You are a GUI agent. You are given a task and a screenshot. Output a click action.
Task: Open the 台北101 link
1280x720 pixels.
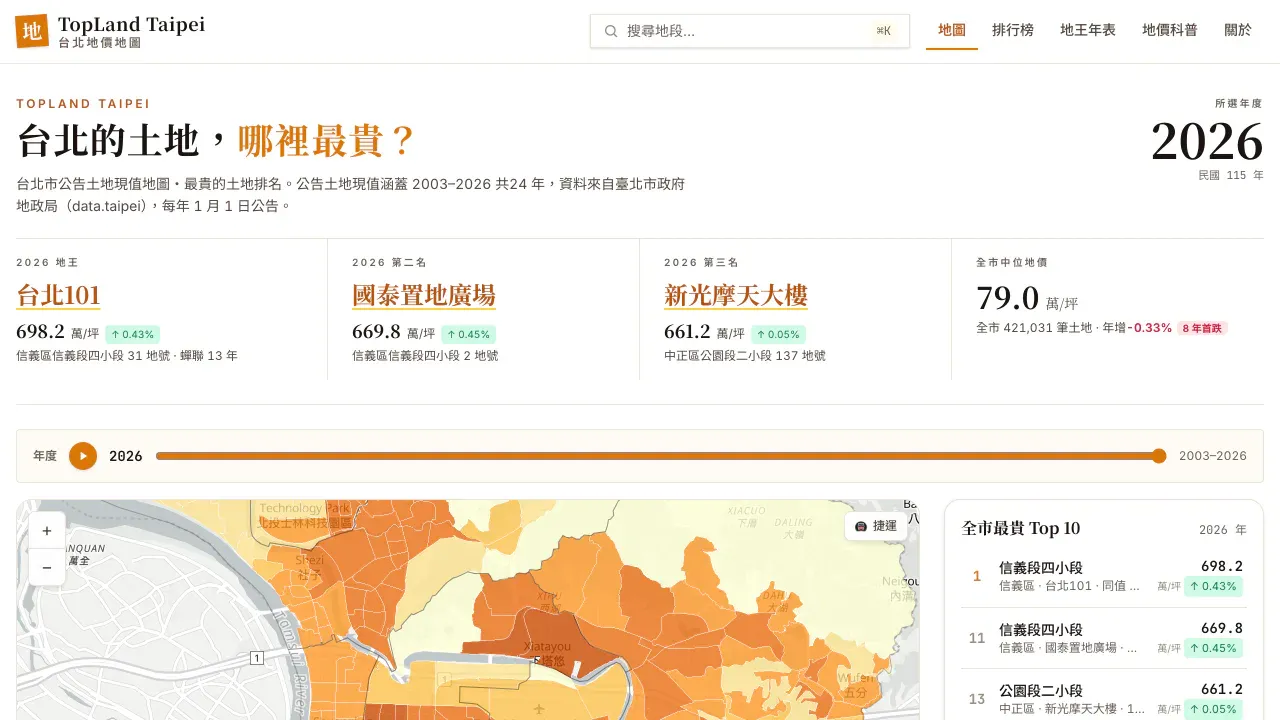point(58,296)
